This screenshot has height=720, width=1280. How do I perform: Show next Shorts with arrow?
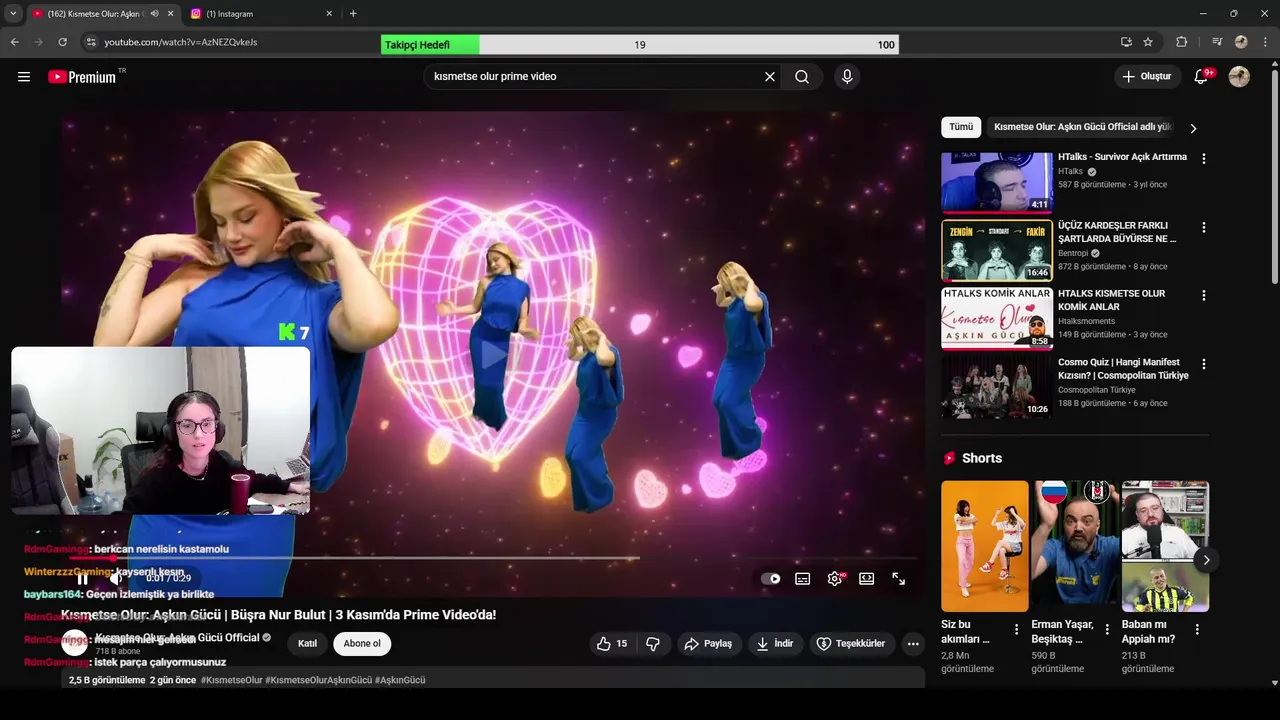pos(1206,560)
